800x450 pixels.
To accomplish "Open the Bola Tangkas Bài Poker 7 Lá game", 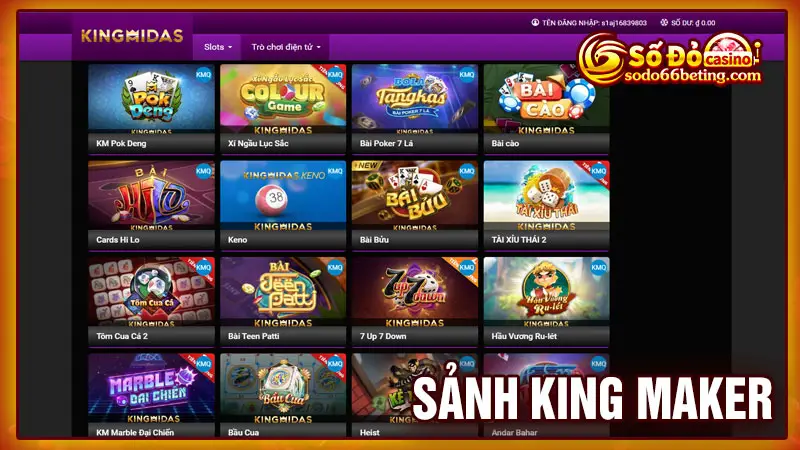I will [x=415, y=98].
